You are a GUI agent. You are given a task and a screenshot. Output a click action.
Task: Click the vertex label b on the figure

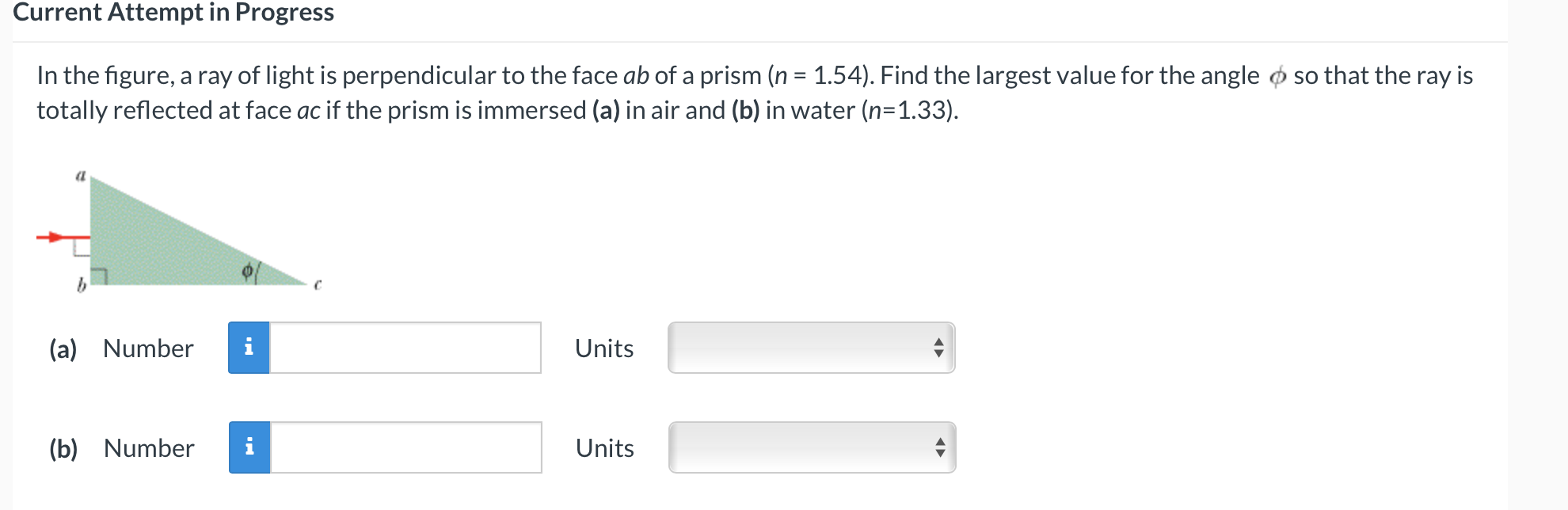(x=81, y=284)
